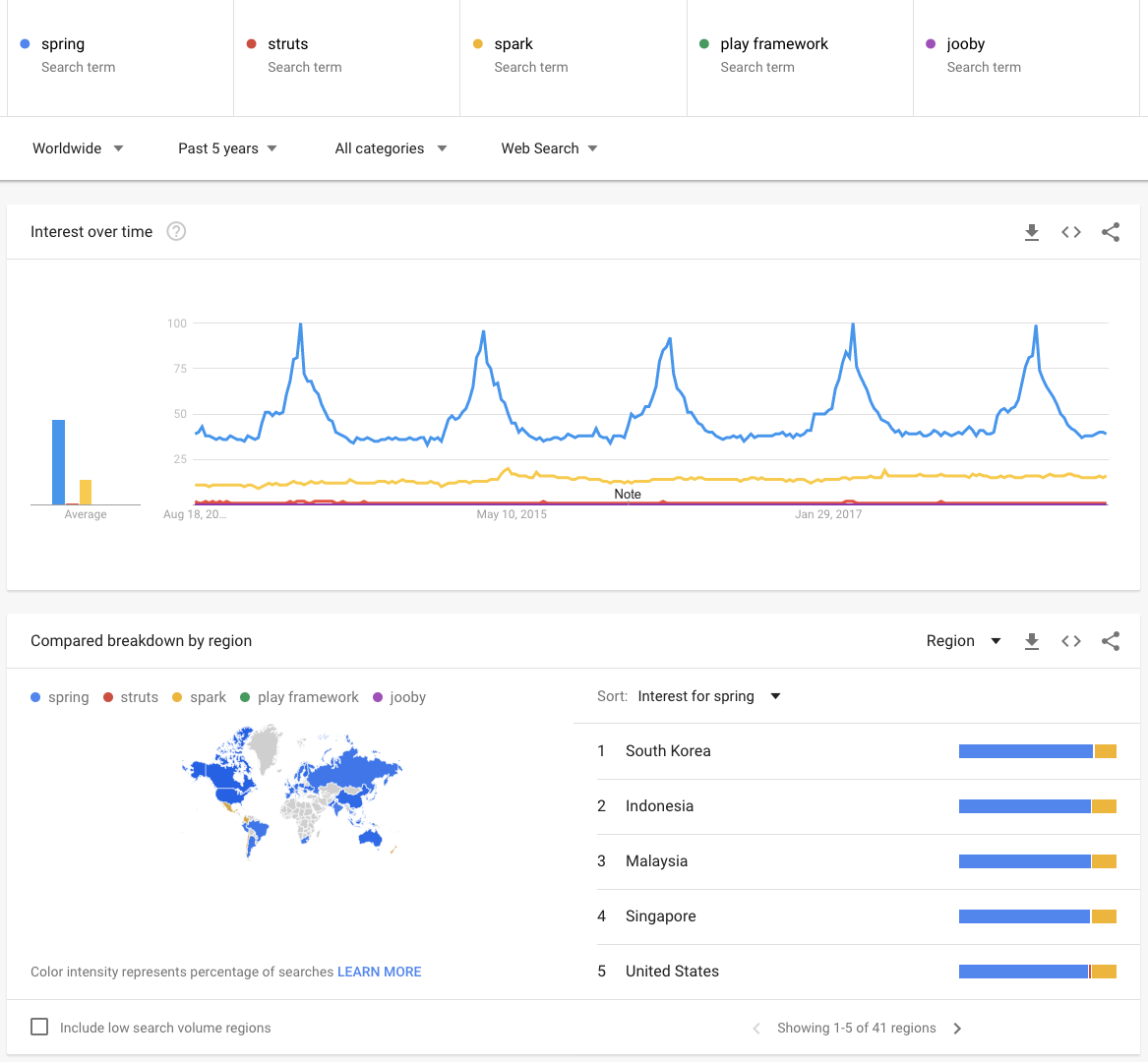This screenshot has height=1062, width=1148.
Task: Open embed code for Interest over time
Action: [1071, 232]
